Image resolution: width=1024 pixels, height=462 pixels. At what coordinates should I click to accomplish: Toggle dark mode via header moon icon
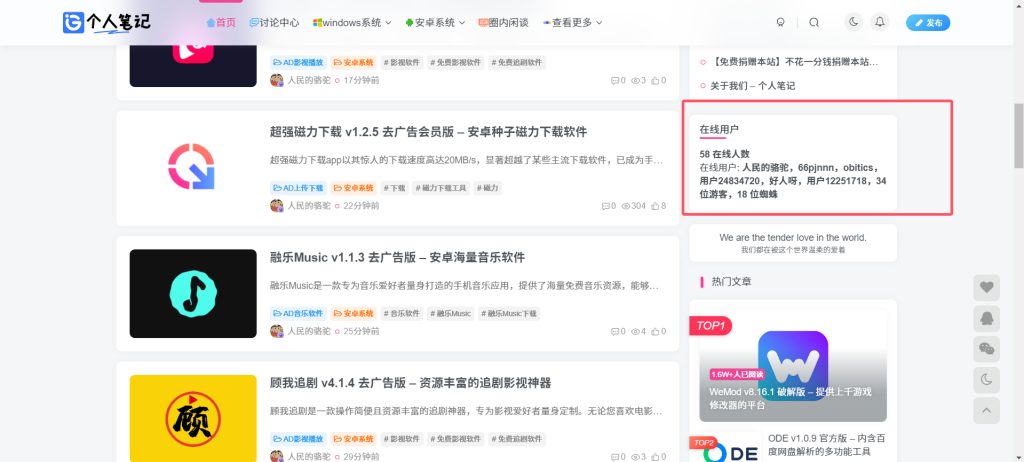click(x=853, y=22)
